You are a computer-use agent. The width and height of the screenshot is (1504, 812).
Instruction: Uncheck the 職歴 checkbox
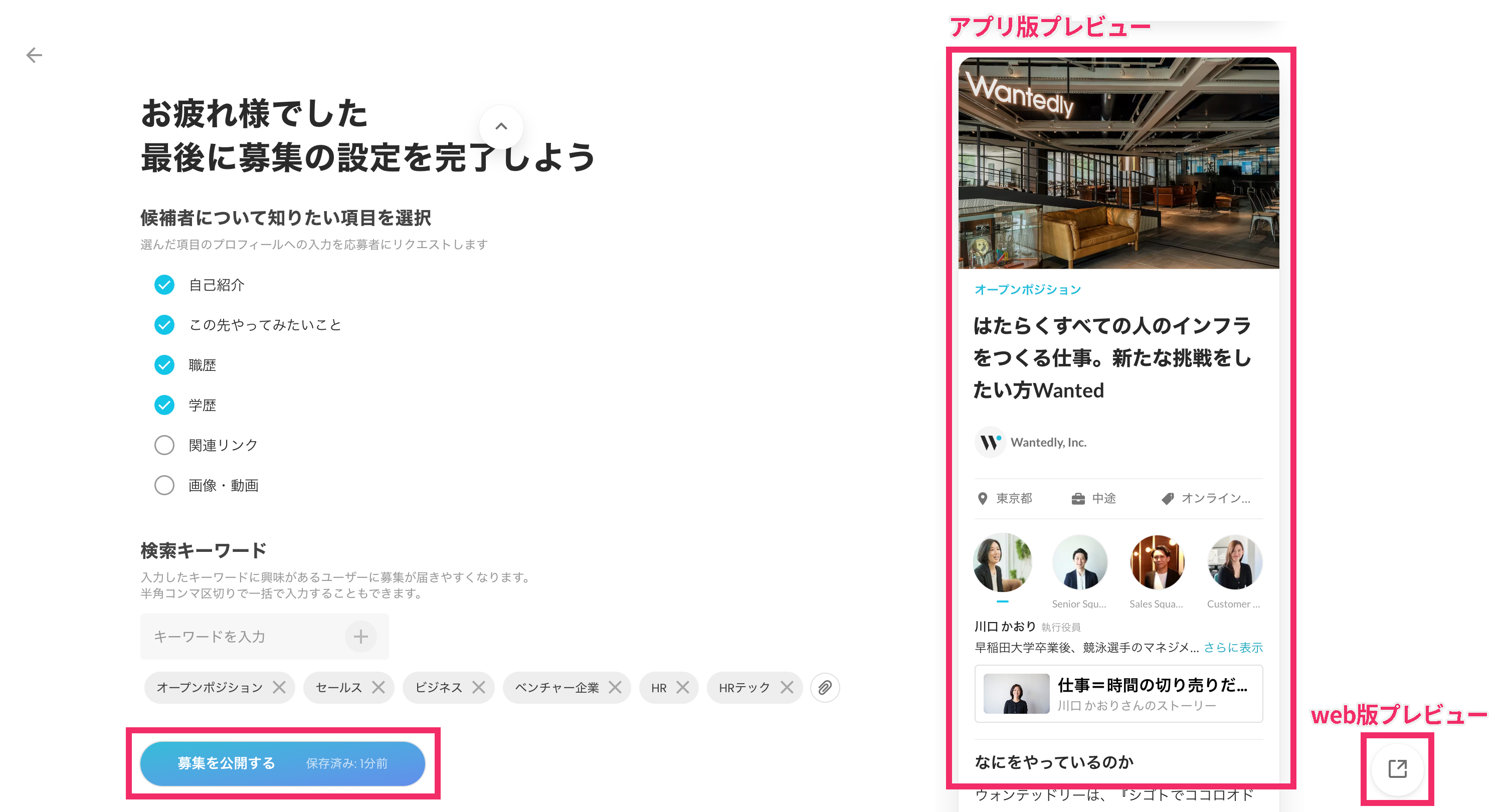click(164, 365)
